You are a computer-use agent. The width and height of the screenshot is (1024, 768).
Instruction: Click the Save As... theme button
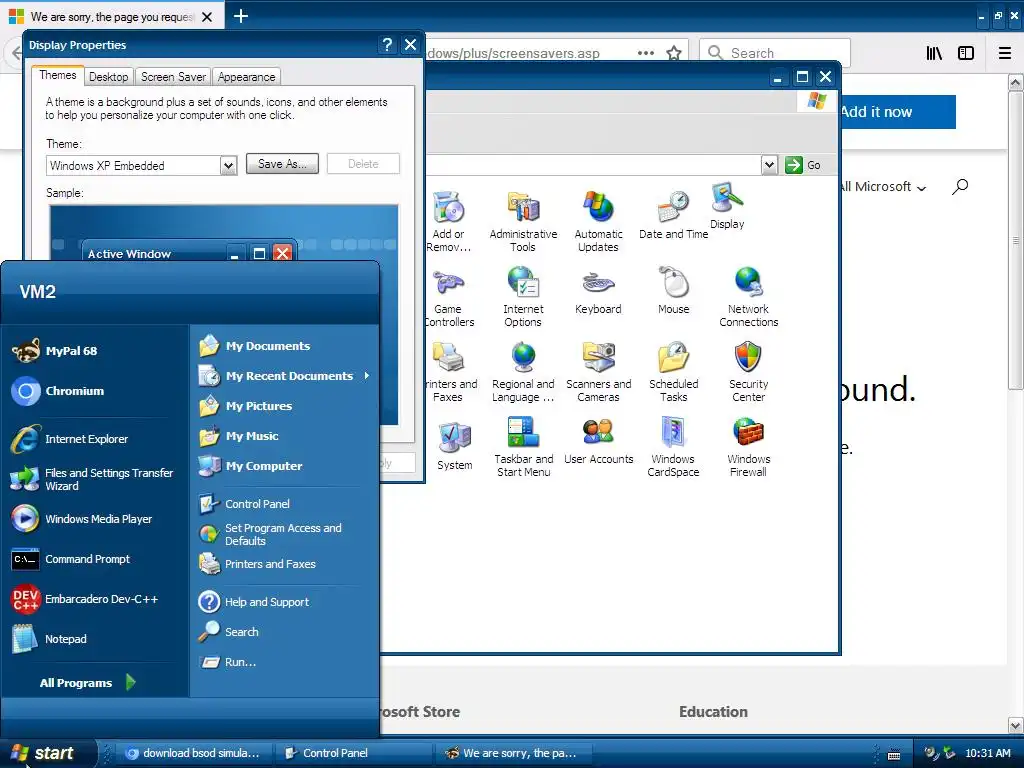point(282,164)
